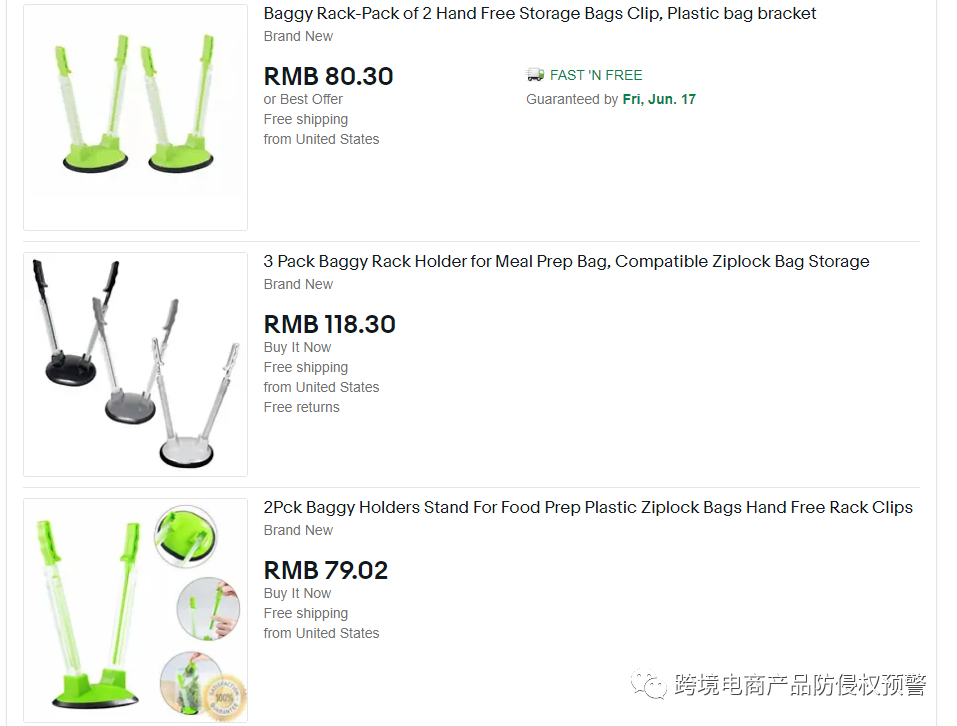Image resolution: width=957 pixels, height=726 pixels.
Task: Click the circular hand-holding-clip inset image
Action: pos(208,608)
